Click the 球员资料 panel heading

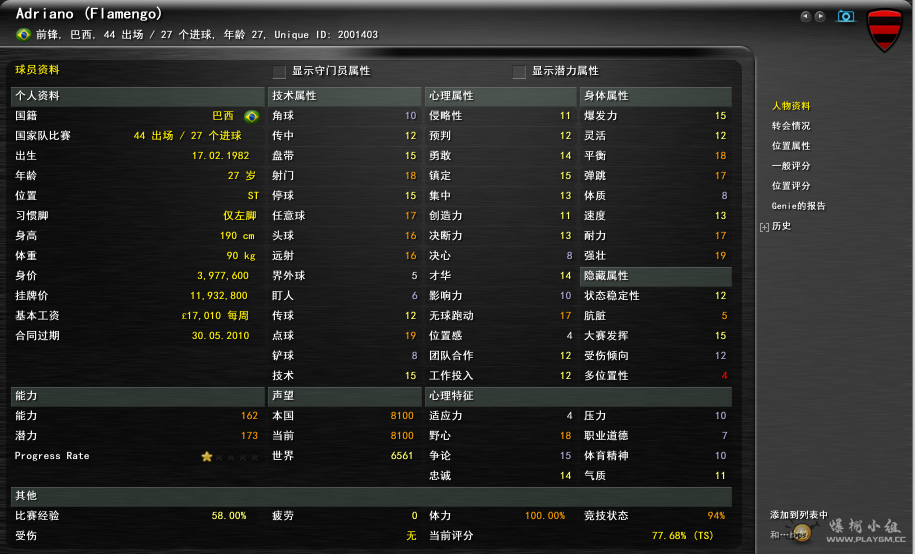click(x=37, y=70)
